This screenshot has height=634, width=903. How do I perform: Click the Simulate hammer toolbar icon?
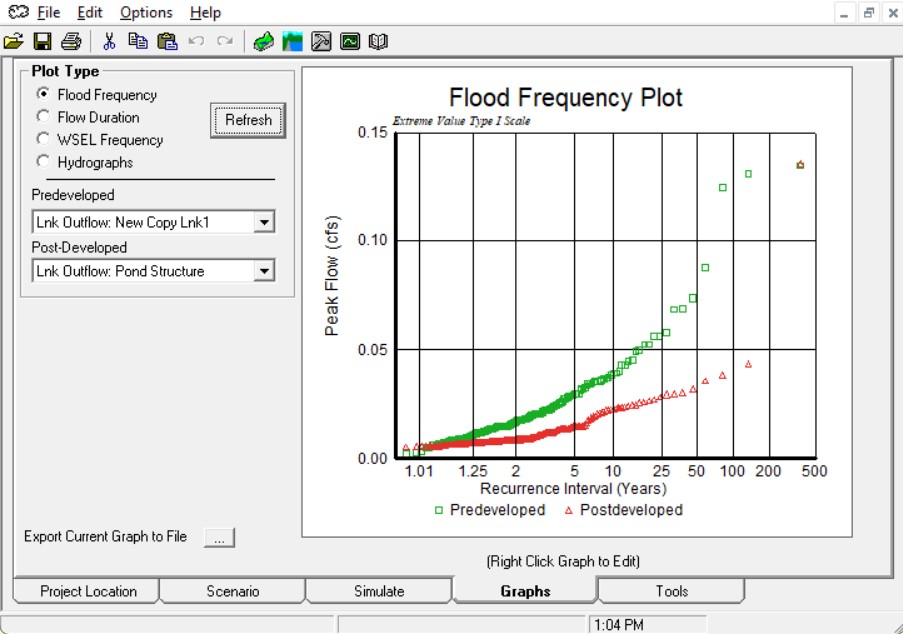coord(320,41)
